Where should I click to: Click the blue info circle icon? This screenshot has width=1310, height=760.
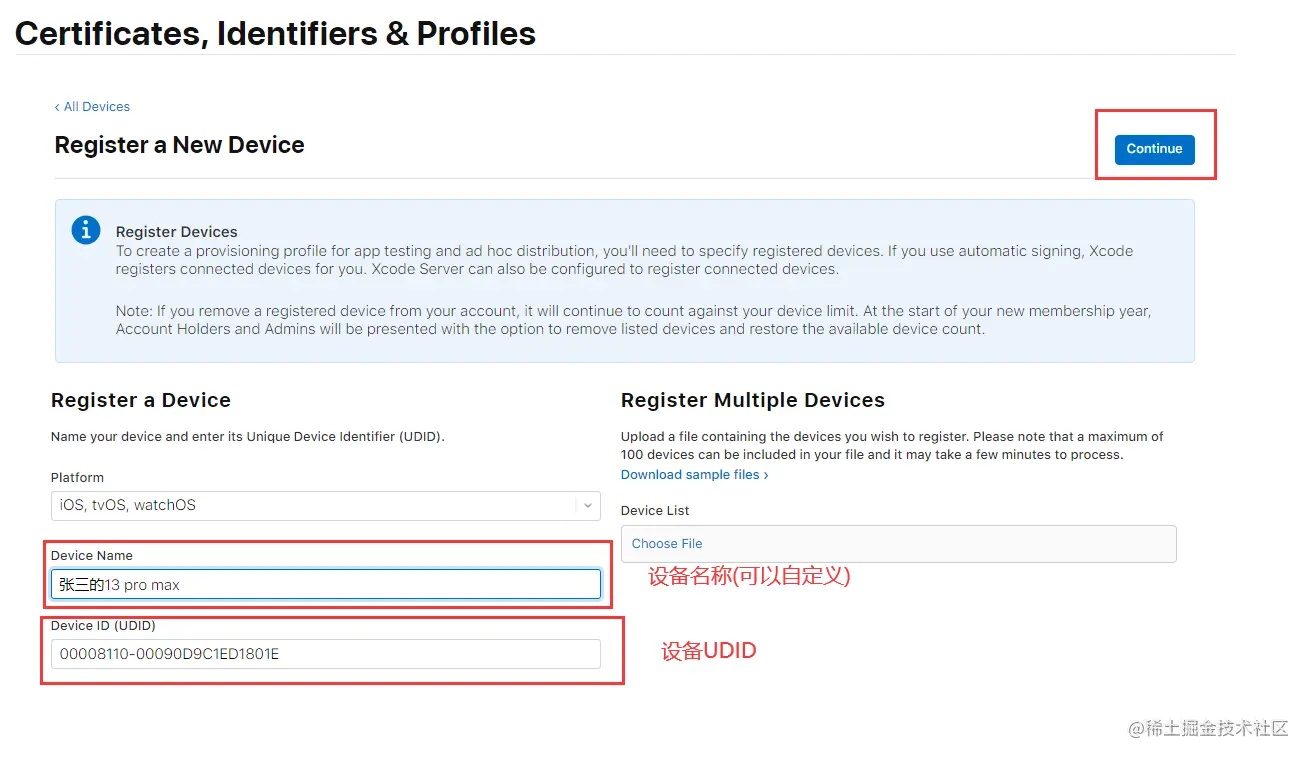tap(86, 230)
